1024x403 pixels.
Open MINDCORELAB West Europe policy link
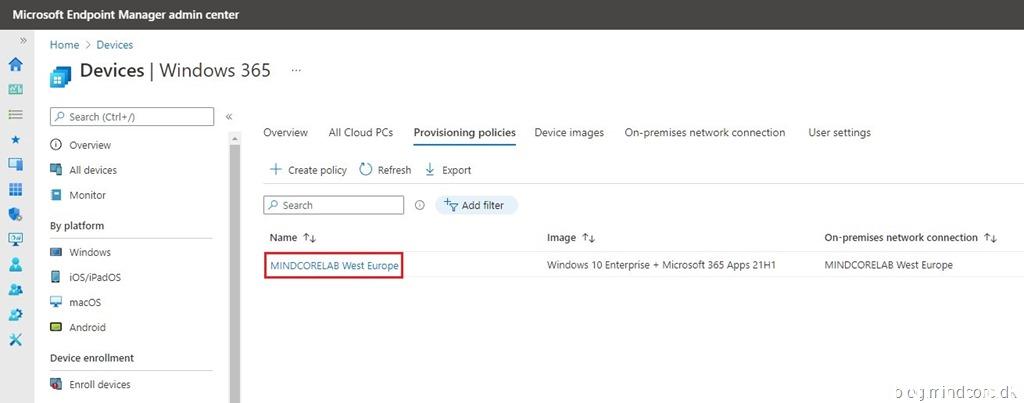coord(334,265)
